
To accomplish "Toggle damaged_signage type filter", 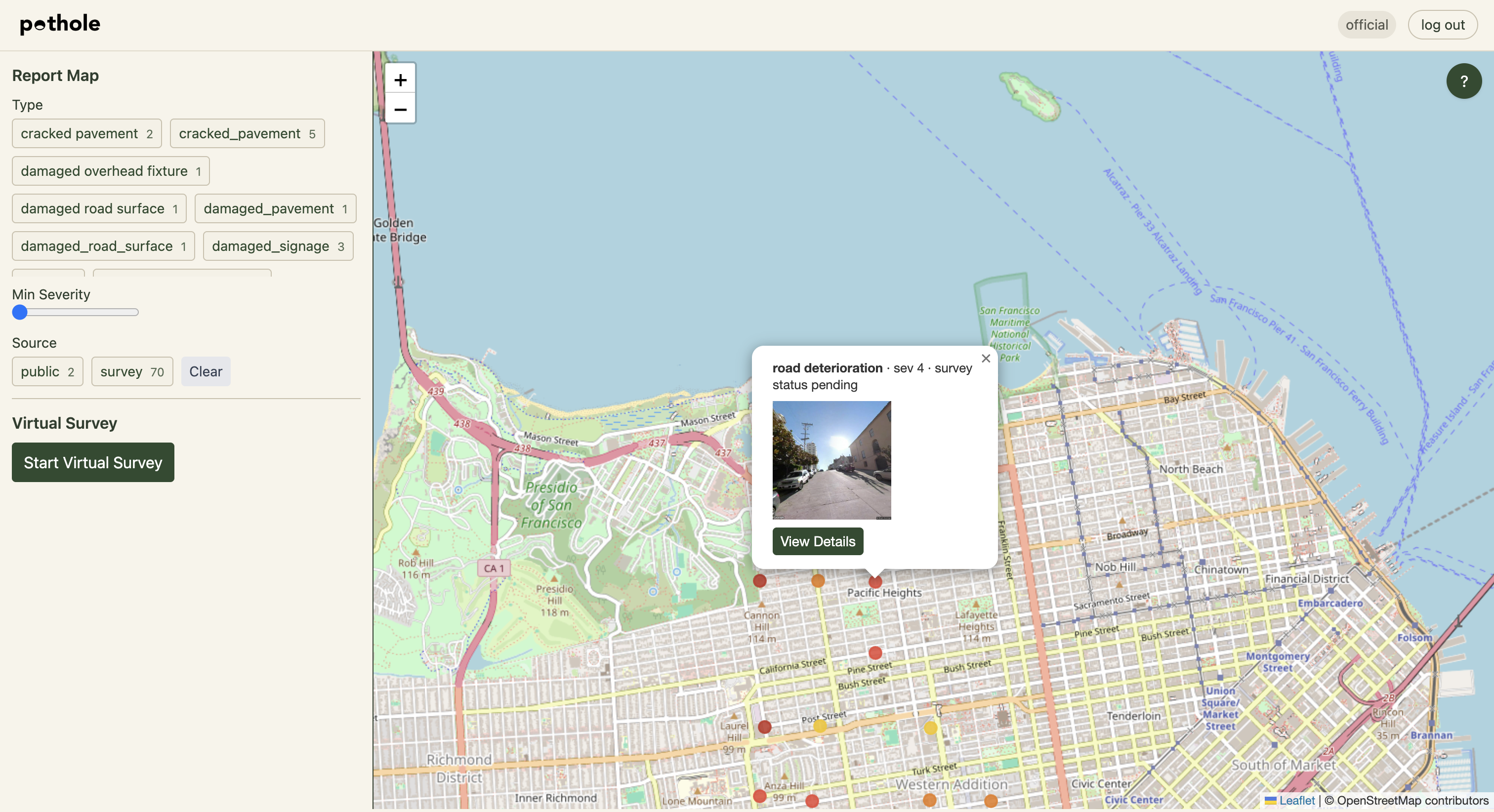I will [x=278, y=246].
